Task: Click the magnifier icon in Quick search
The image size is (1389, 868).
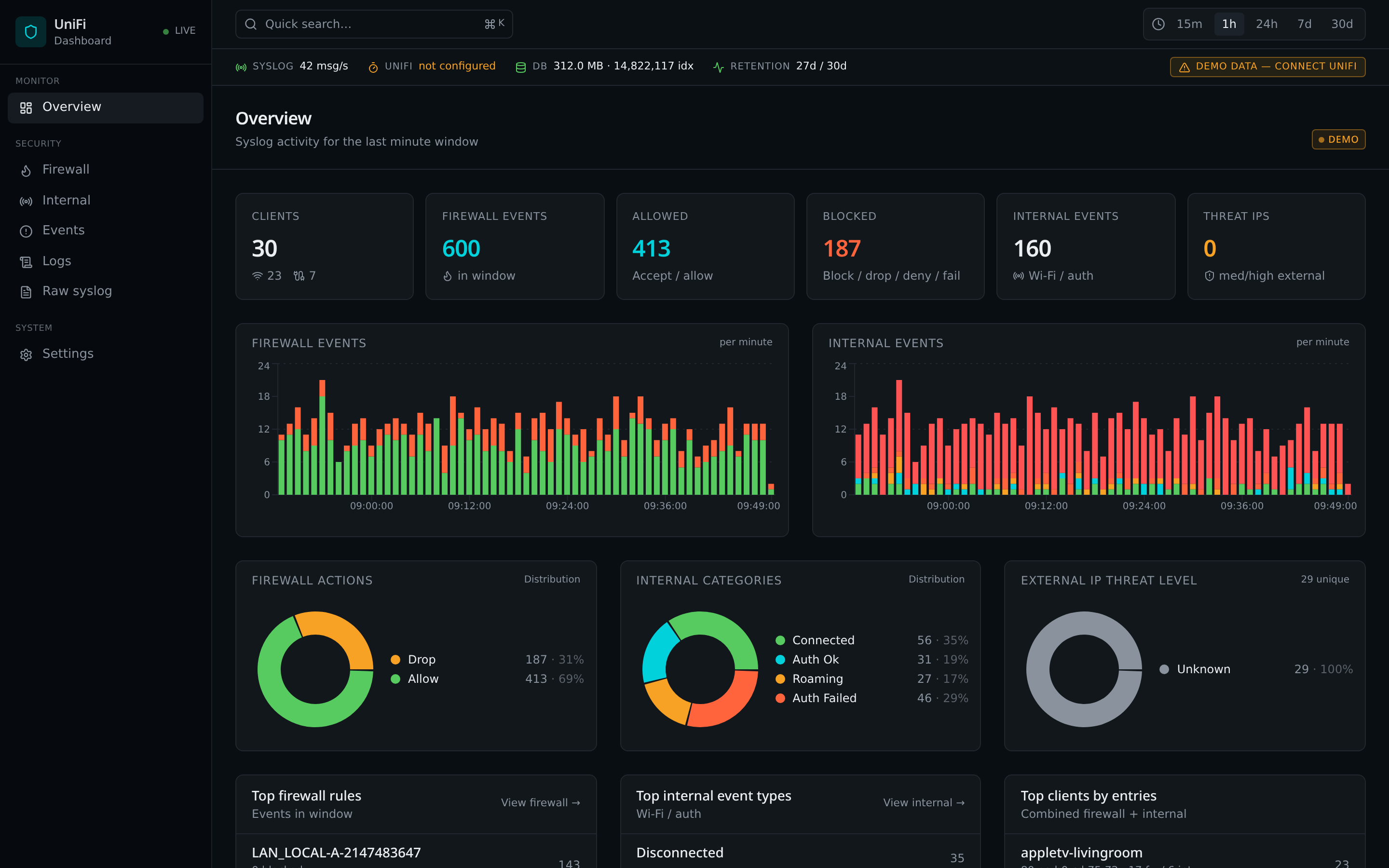Action: tap(251, 24)
